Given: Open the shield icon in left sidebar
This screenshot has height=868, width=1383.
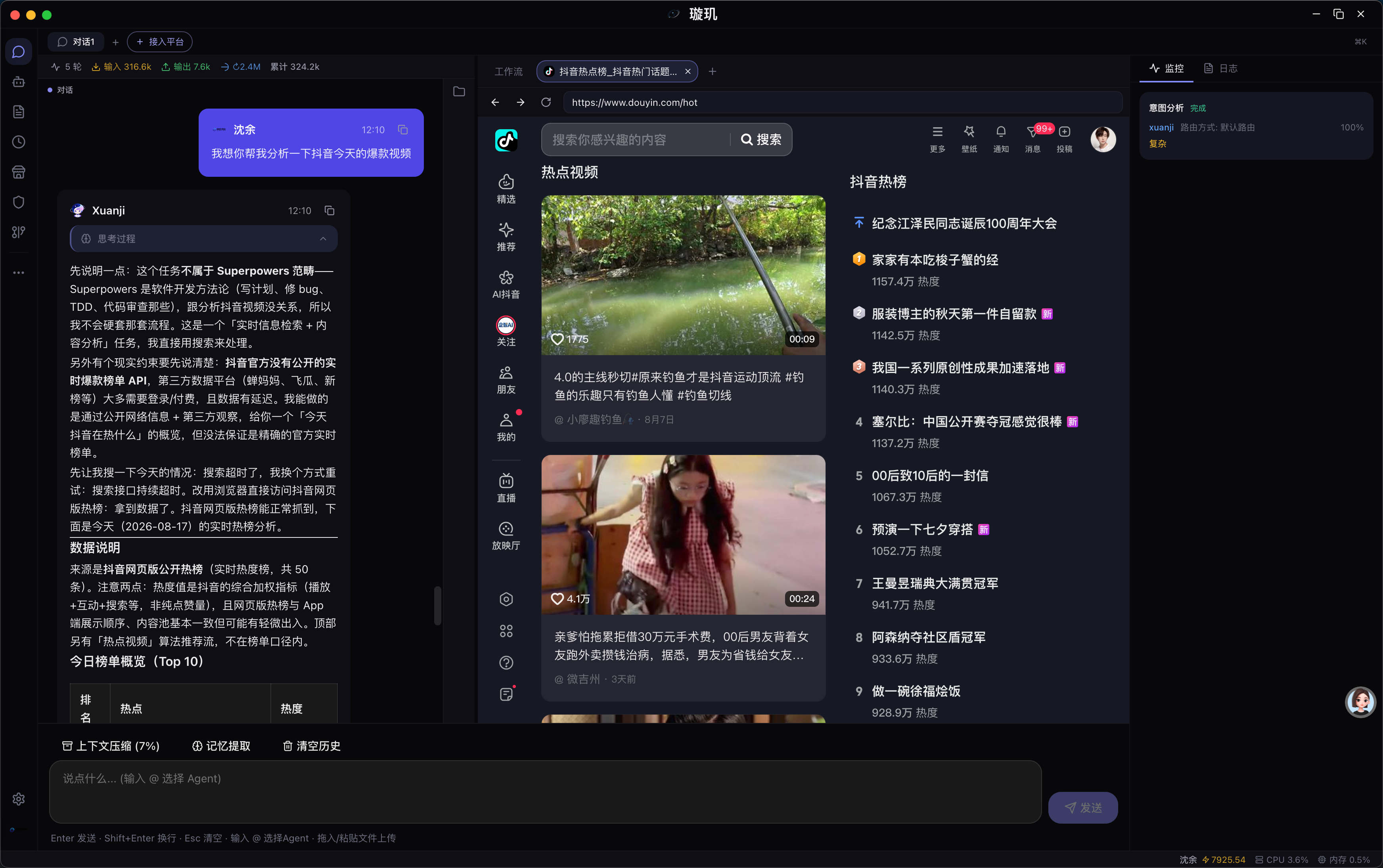Looking at the screenshot, I should click(x=18, y=202).
